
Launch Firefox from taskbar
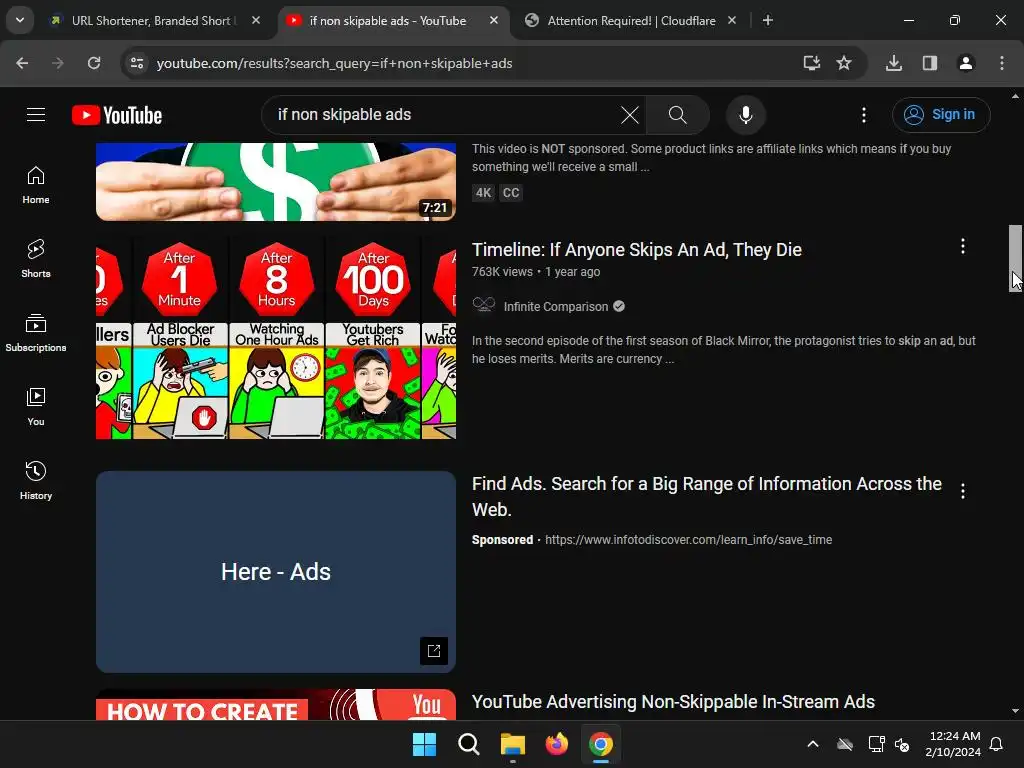point(556,744)
